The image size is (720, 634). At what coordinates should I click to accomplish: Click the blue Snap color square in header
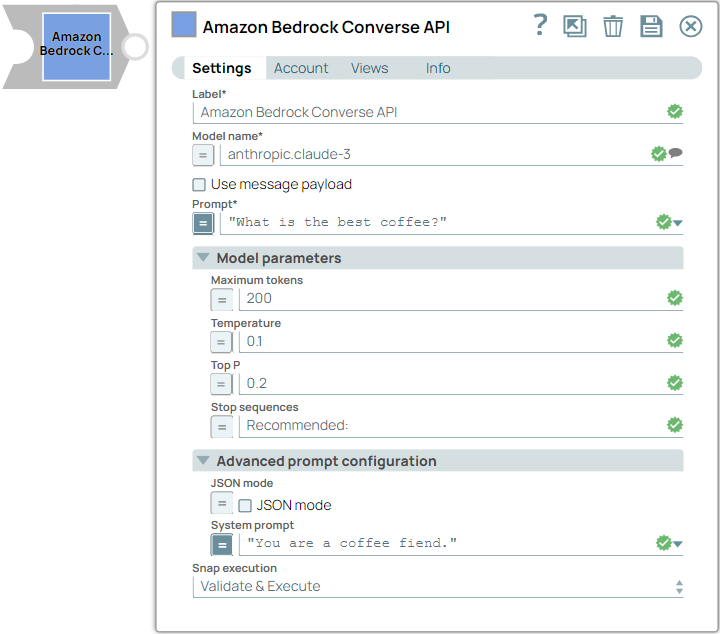184,25
